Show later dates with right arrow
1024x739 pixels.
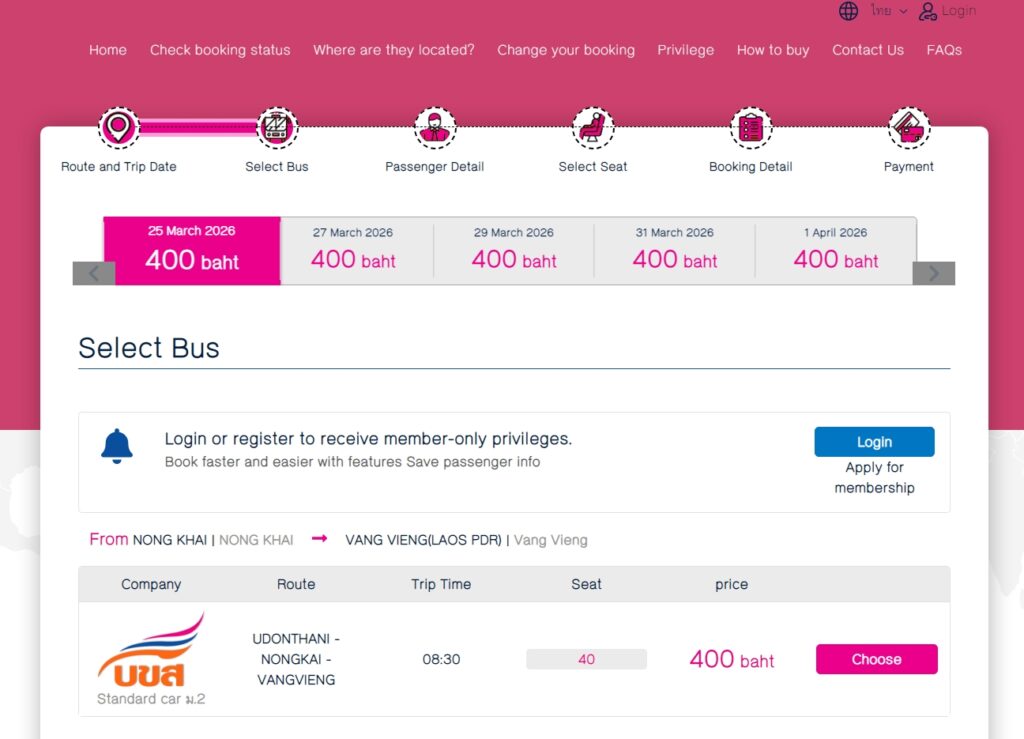pyautogui.click(x=934, y=273)
